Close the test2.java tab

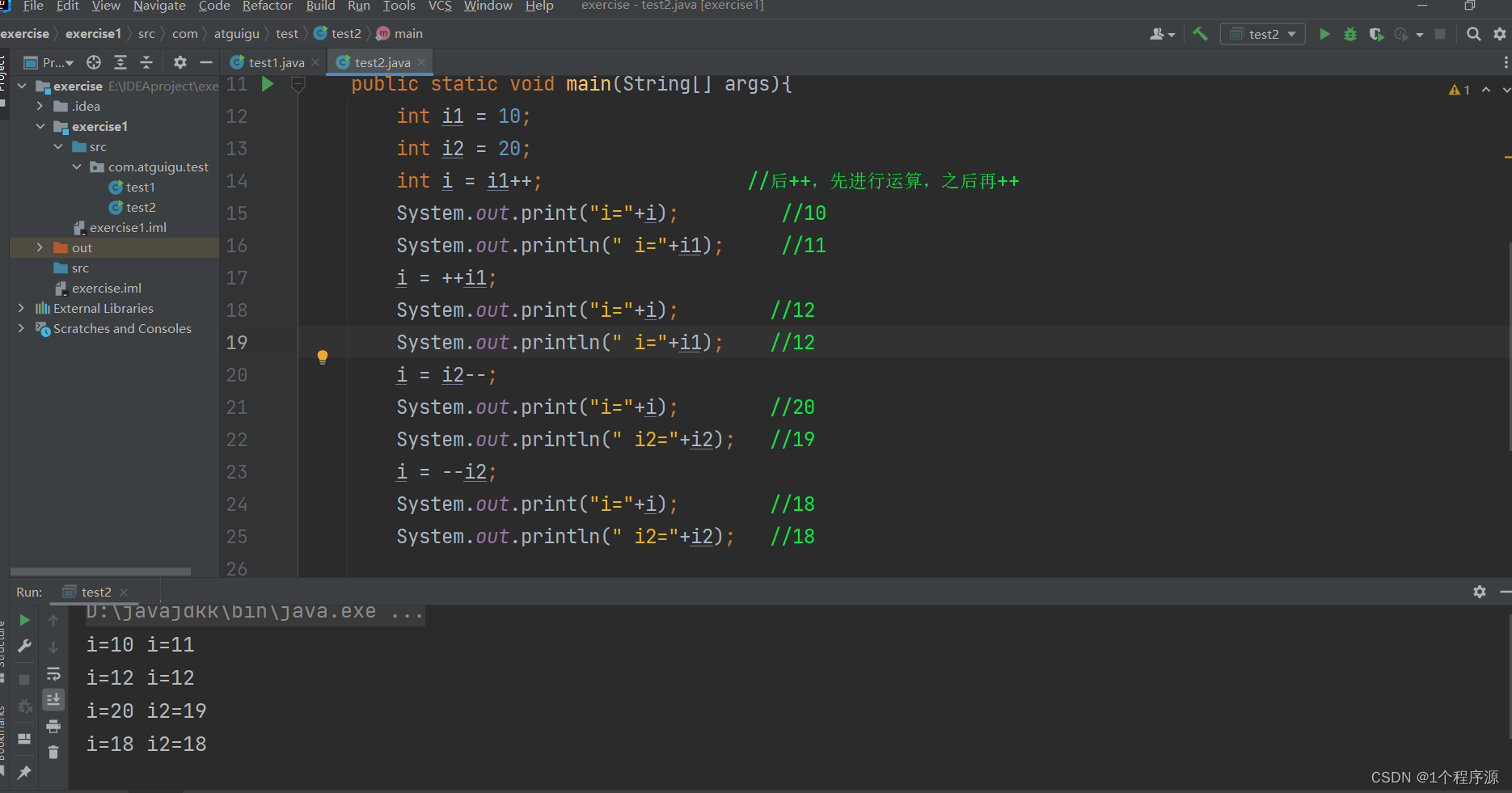click(x=421, y=62)
